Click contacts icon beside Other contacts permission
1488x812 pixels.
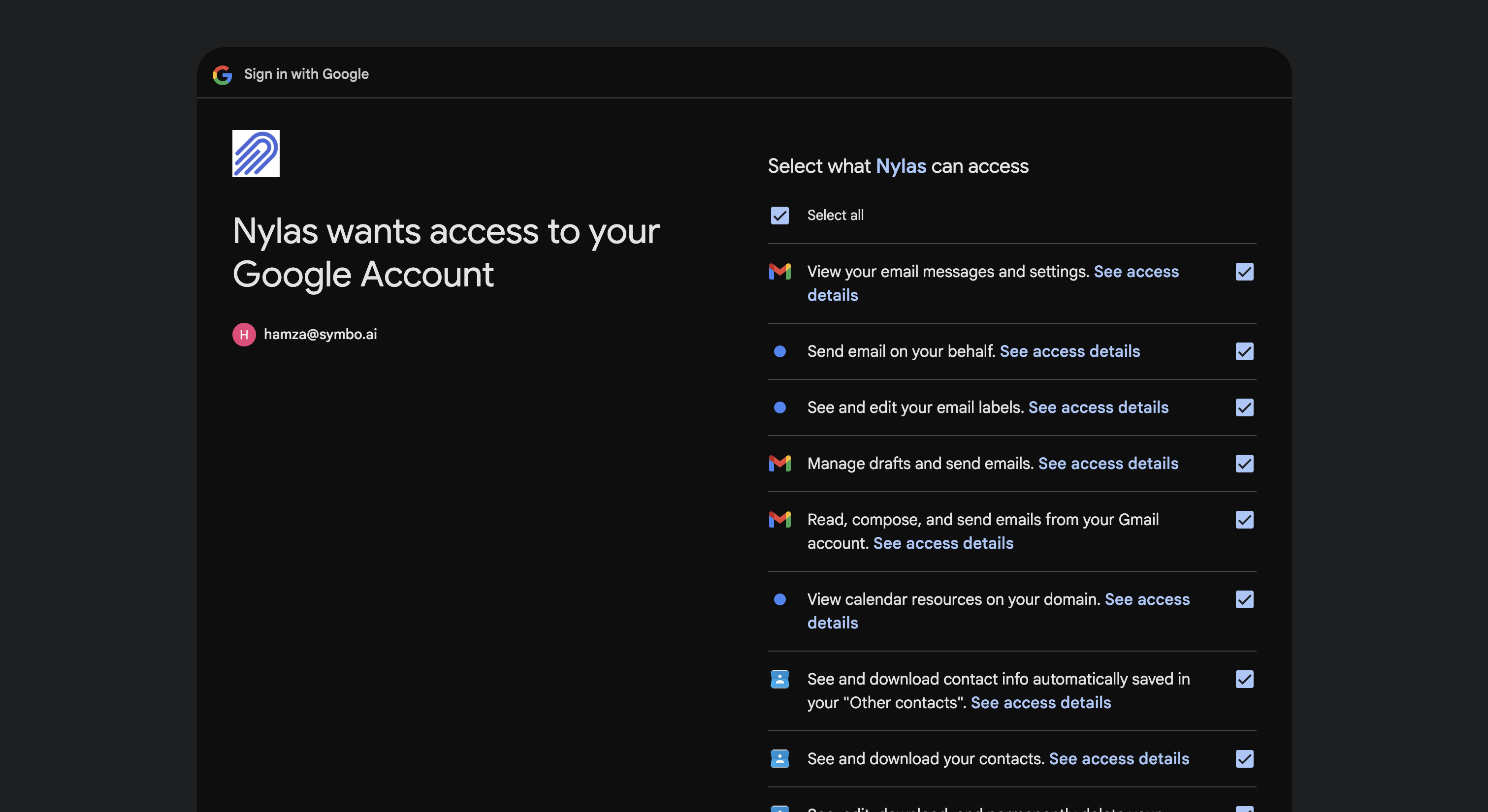click(x=780, y=679)
